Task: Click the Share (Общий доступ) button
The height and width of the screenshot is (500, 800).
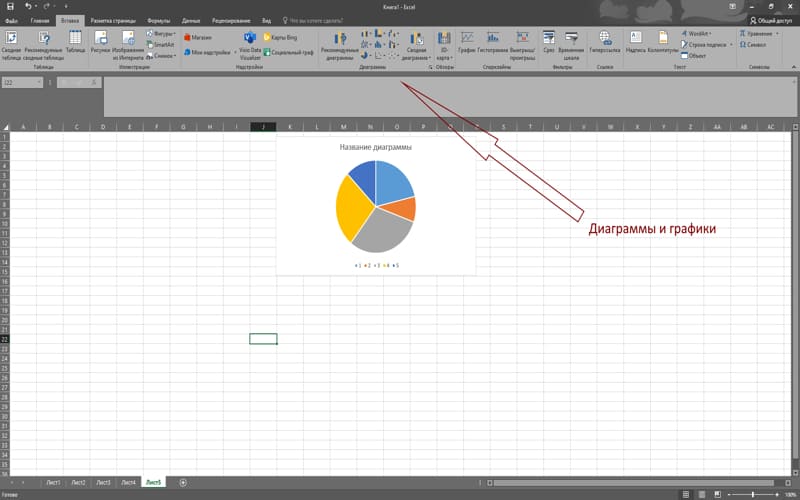Action: (770, 21)
